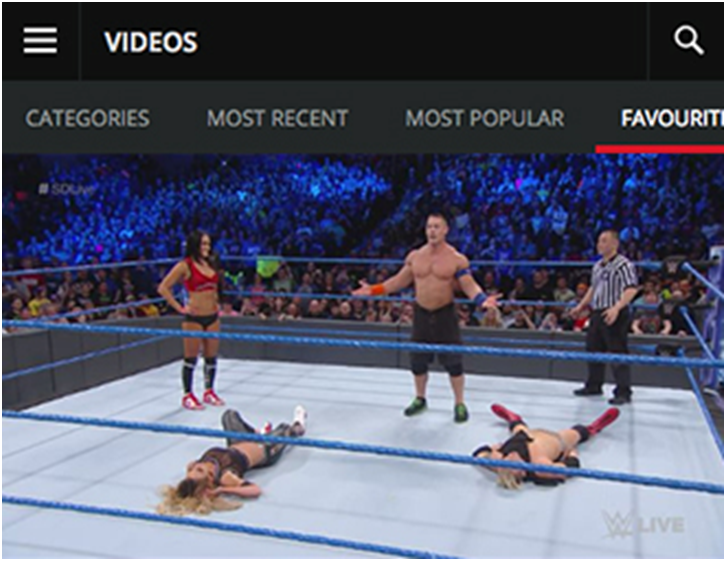Click the standing wrestler's green sneakers
Image resolution: width=726 pixels, height=561 pixels.
coord(436,409)
